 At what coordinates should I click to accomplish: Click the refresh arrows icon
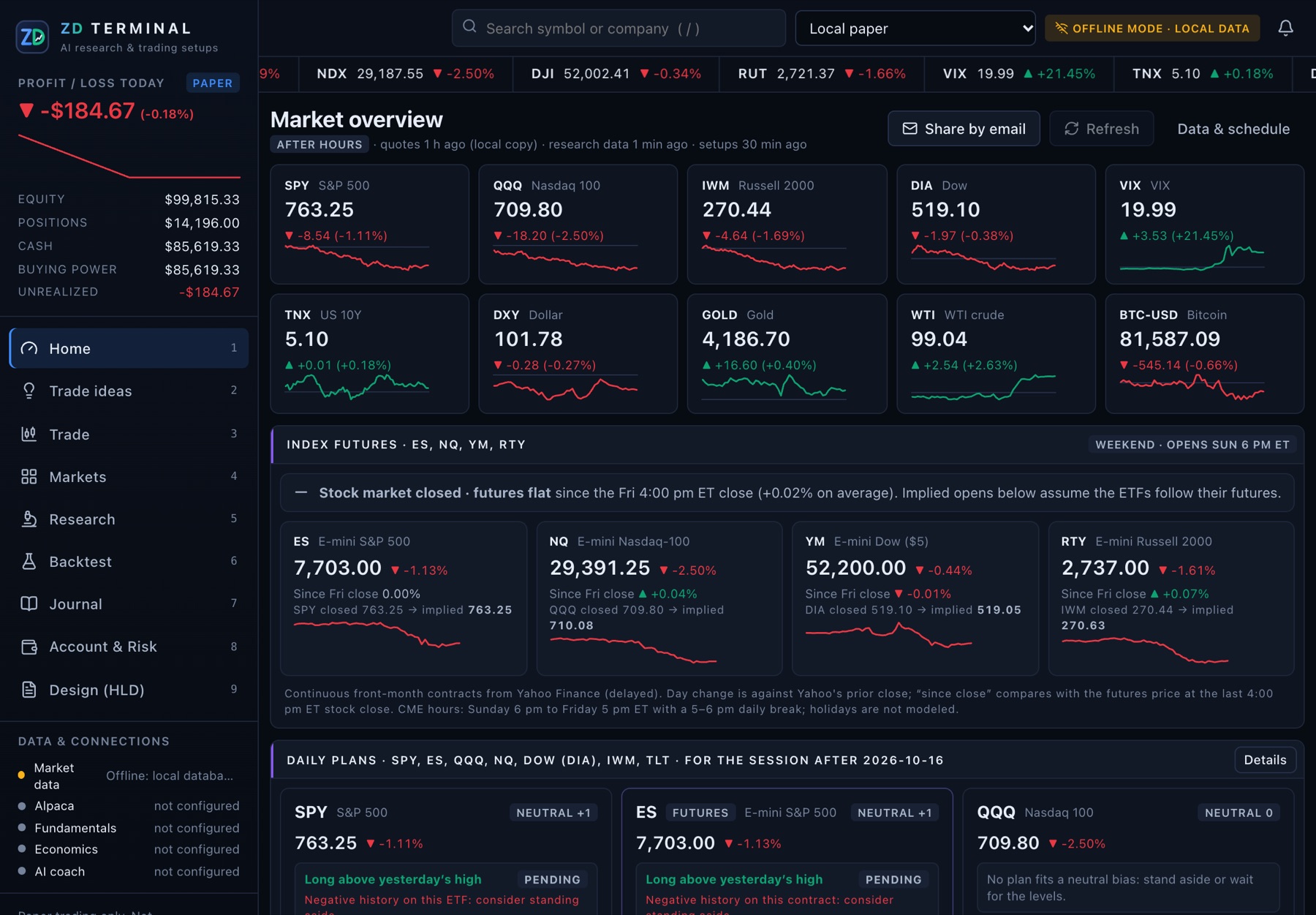[x=1071, y=129]
